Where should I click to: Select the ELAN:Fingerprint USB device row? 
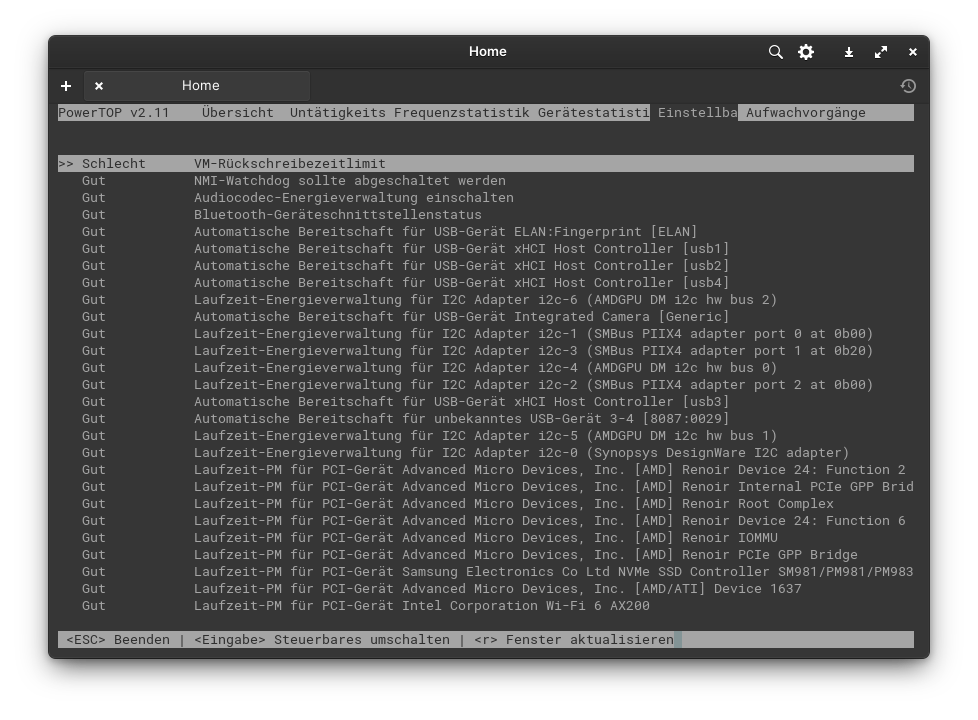pyautogui.click(x=486, y=231)
